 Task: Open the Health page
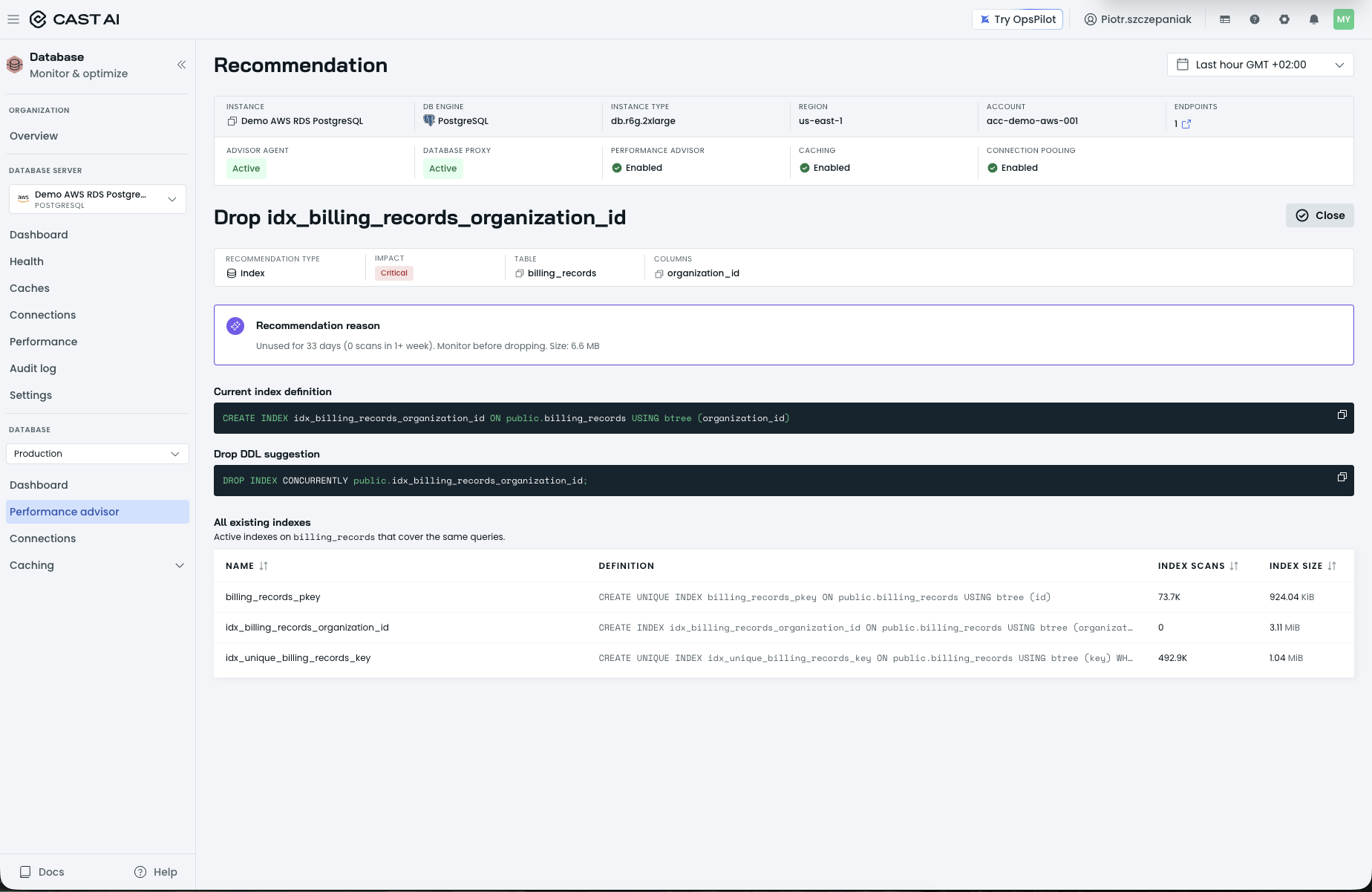[x=27, y=261]
